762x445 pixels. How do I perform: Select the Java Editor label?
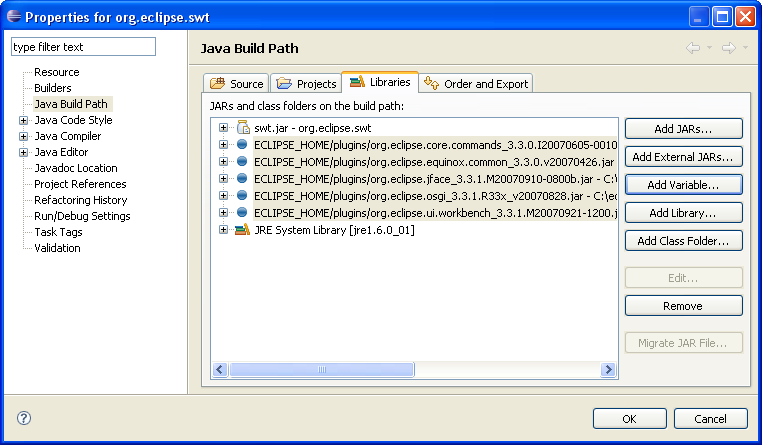pos(61,152)
